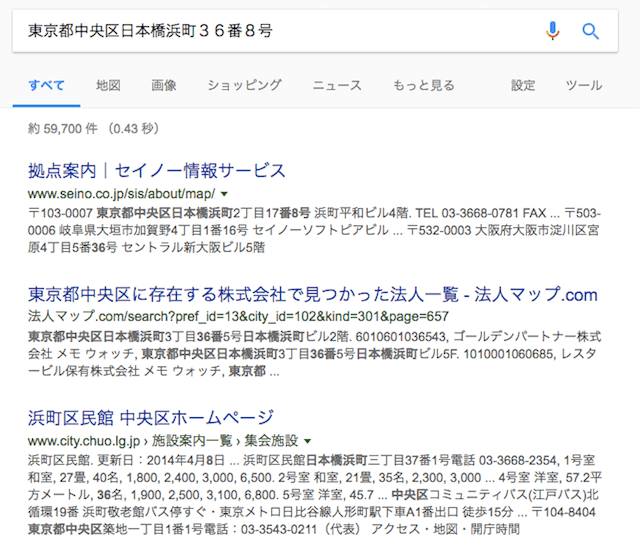Open the ショッピング tab
Viewport: 640px width, 552px height.
click(x=244, y=85)
